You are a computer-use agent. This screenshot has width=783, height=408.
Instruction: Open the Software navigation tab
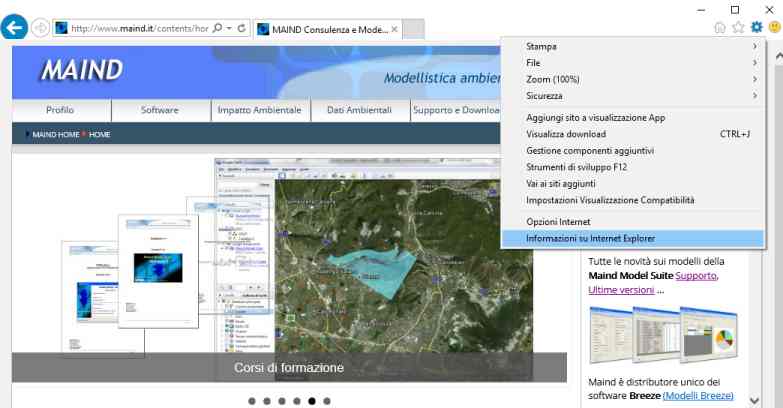[160, 110]
